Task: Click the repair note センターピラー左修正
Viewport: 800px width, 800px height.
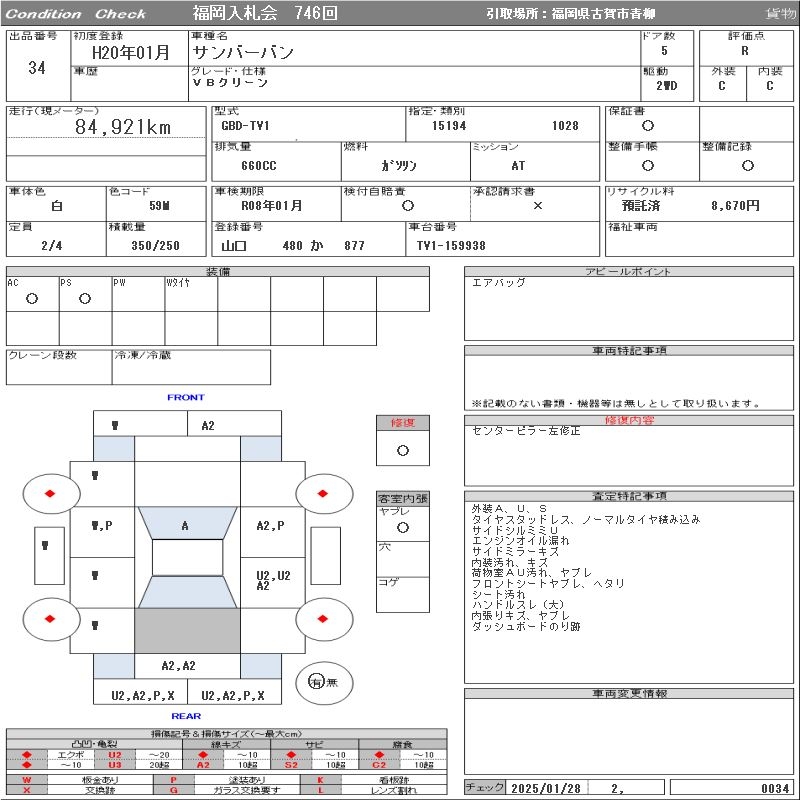Action: tap(526, 431)
